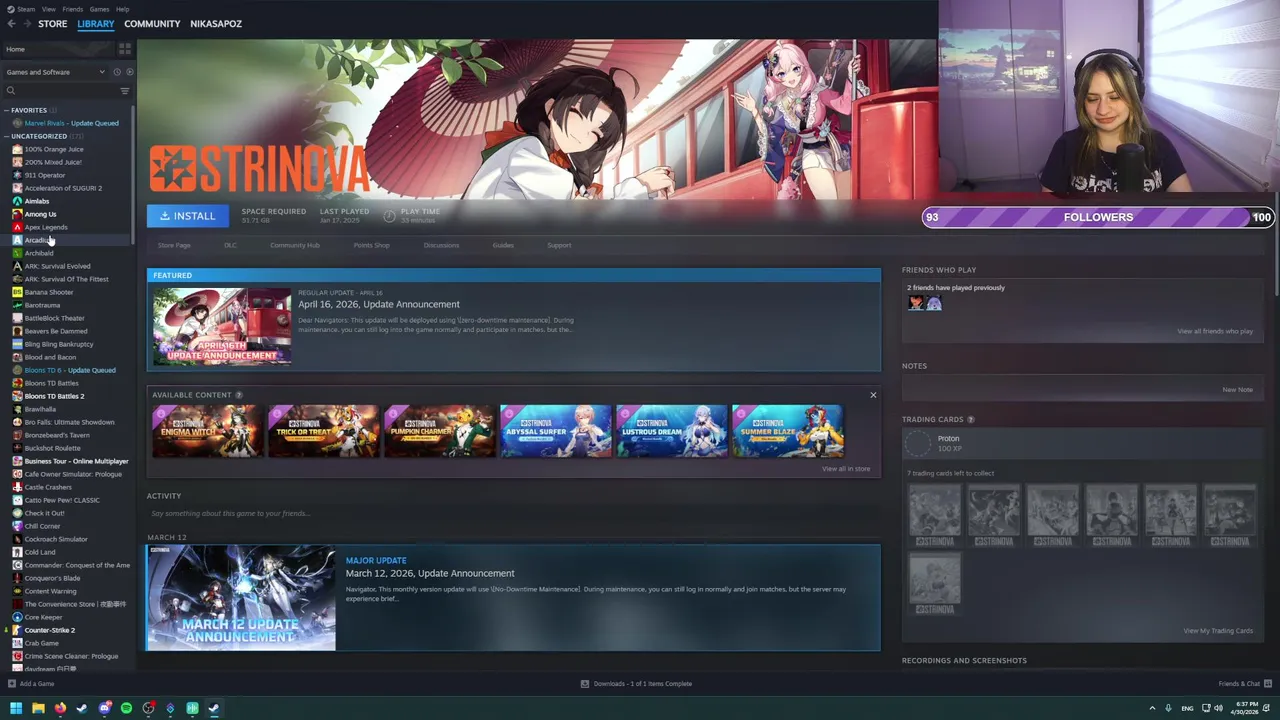The image size is (1280, 720).
Task: Click View all in store
Action: 846,469
